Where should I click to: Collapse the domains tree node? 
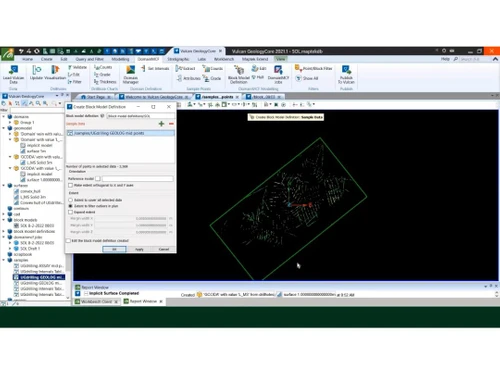[x=4, y=117]
